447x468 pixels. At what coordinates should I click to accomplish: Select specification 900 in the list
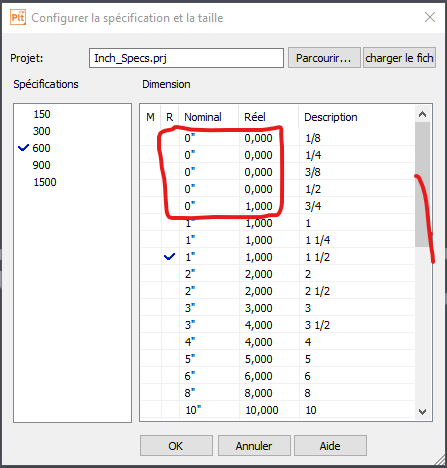pos(42,165)
